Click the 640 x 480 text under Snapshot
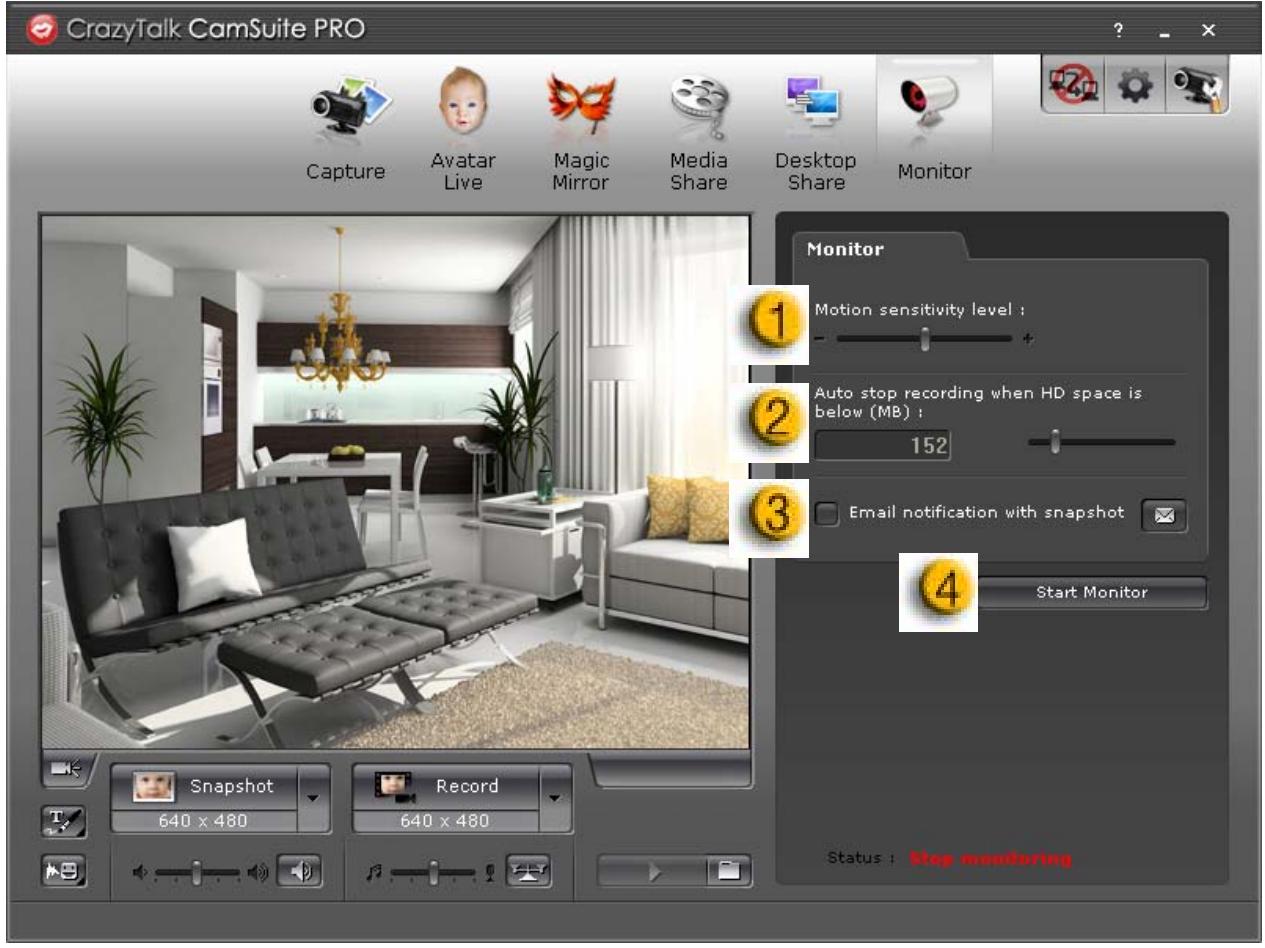This screenshot has width=1265, height=948. (x=205, y=822)
